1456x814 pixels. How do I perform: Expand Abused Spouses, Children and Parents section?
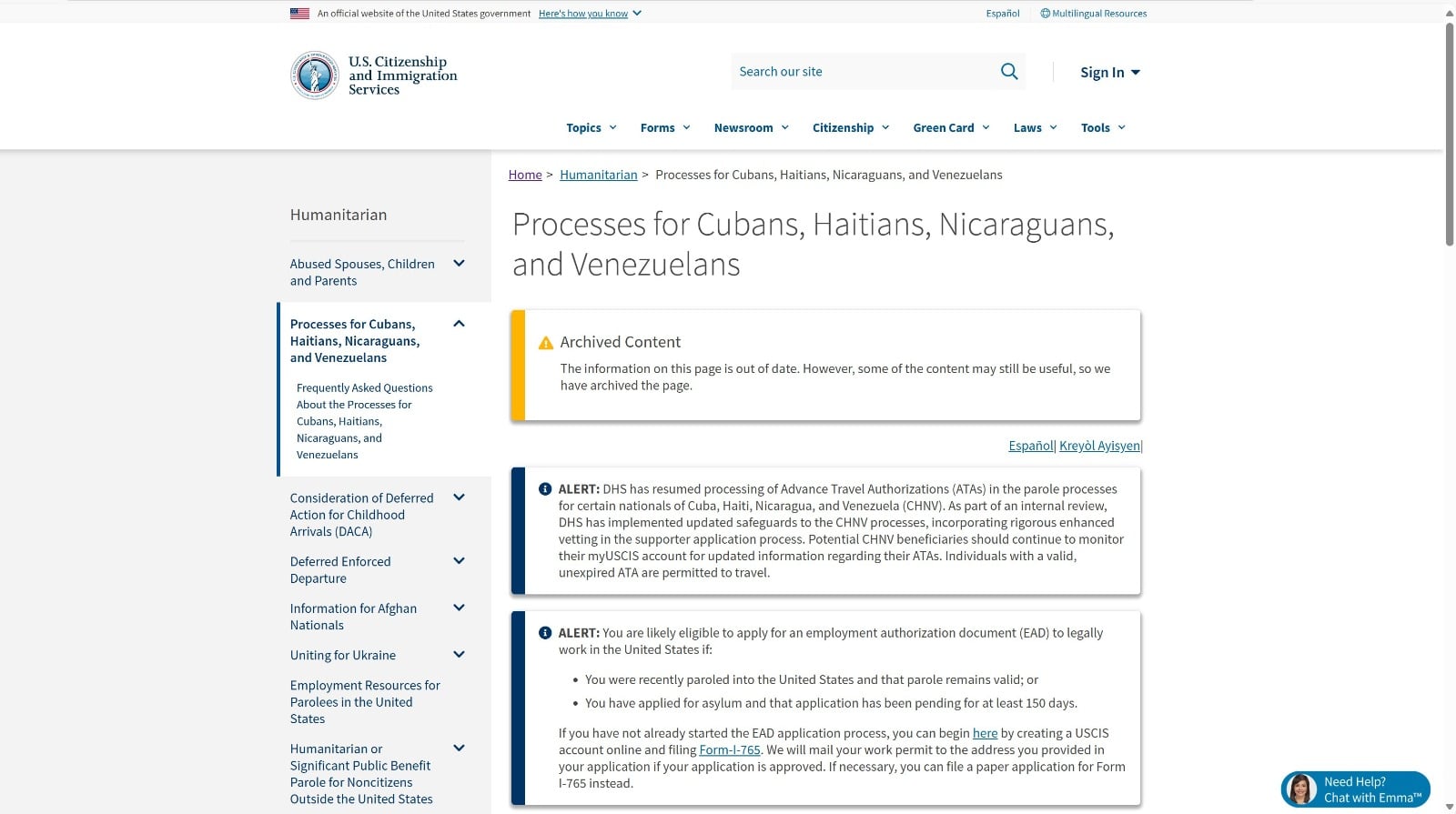[459, 264]
